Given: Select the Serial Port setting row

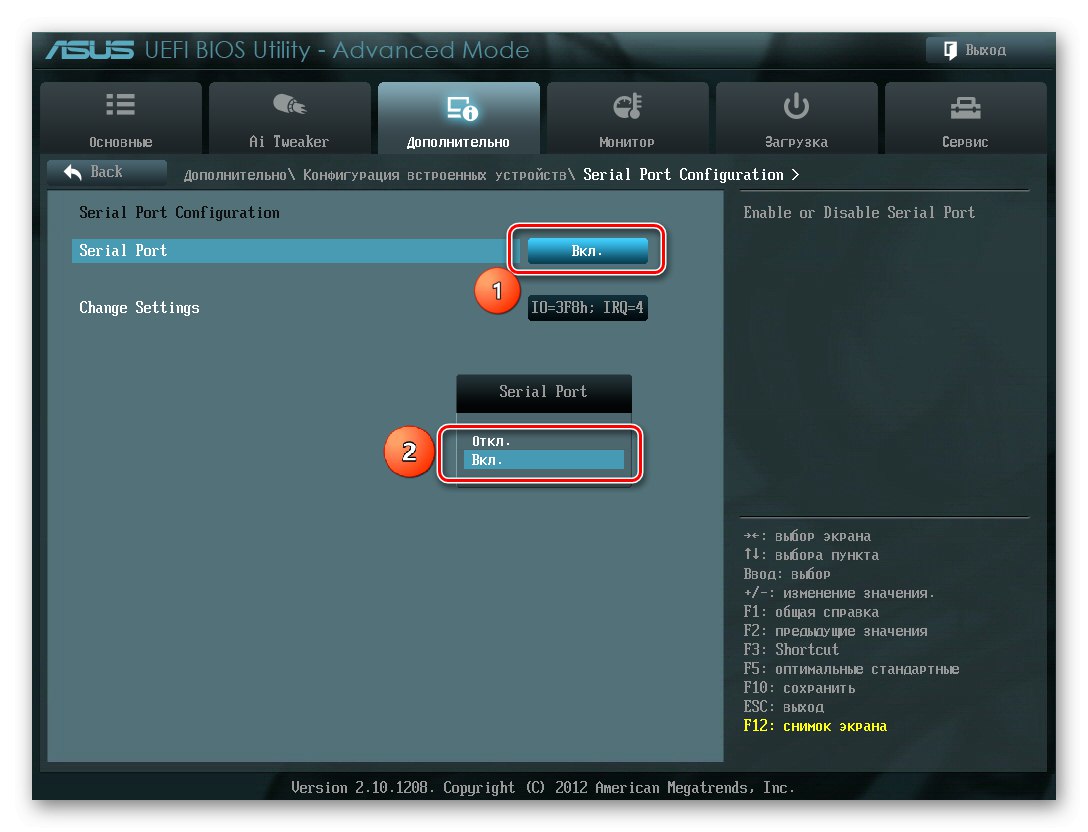Looking at the screenshot, I should pyautogui.click(x=295, y=251).
